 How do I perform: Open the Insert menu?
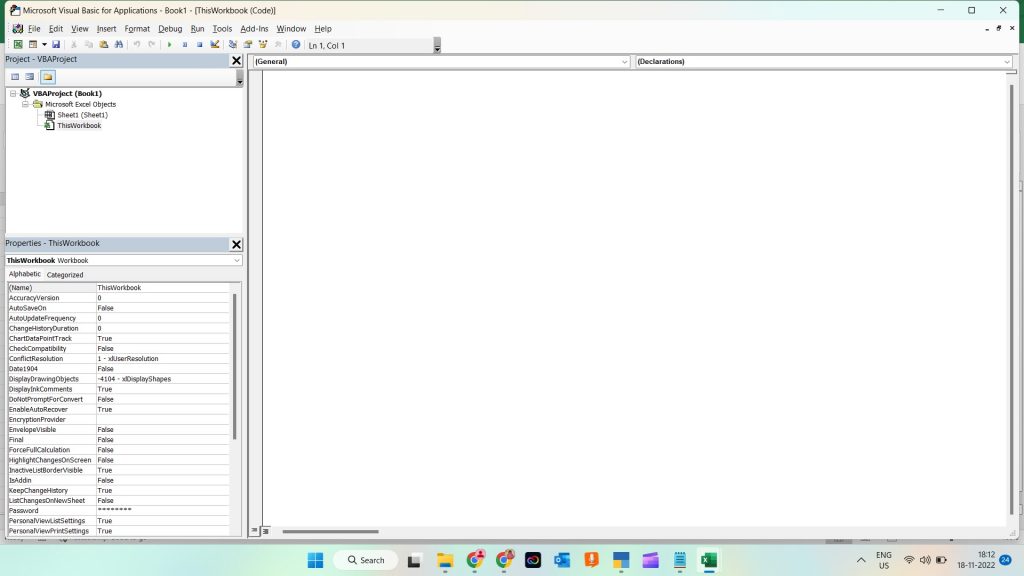tap(106, 29)
